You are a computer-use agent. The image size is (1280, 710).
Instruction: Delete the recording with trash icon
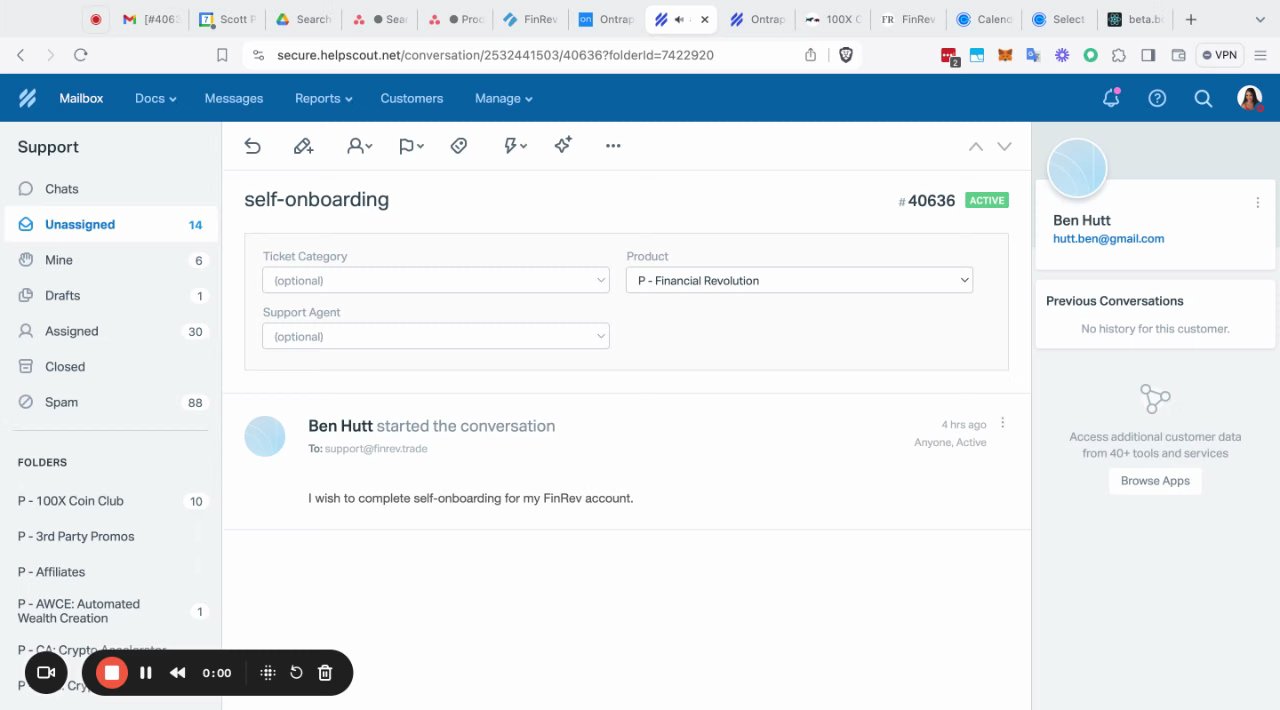point(325,673)
